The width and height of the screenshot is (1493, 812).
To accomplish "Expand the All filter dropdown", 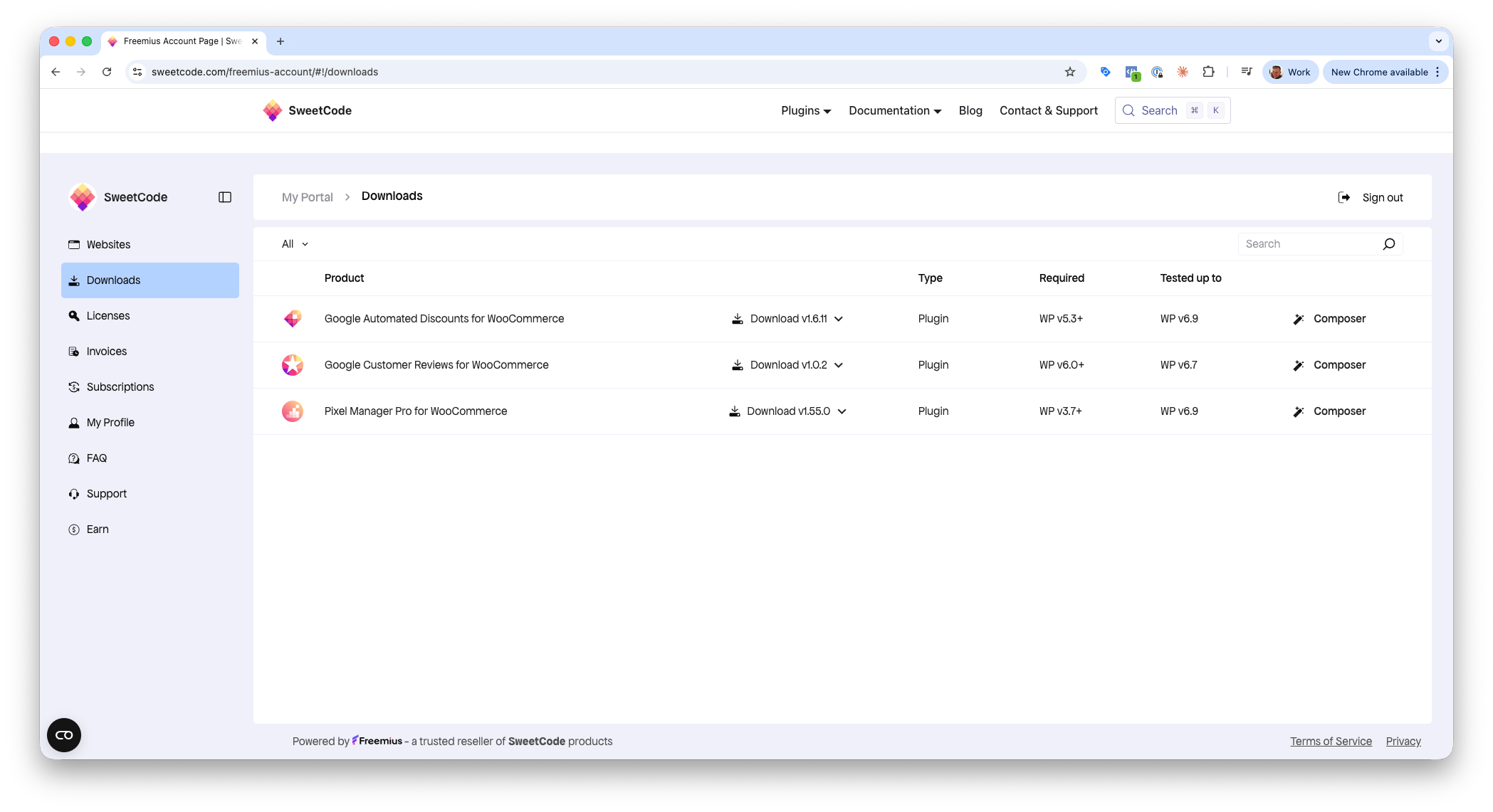I will tap(293, 243).
